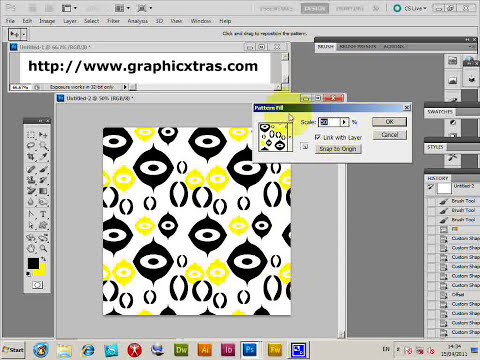Open the Image menu
Viewport: 480px width, 360px height.
tap(47, 21)
